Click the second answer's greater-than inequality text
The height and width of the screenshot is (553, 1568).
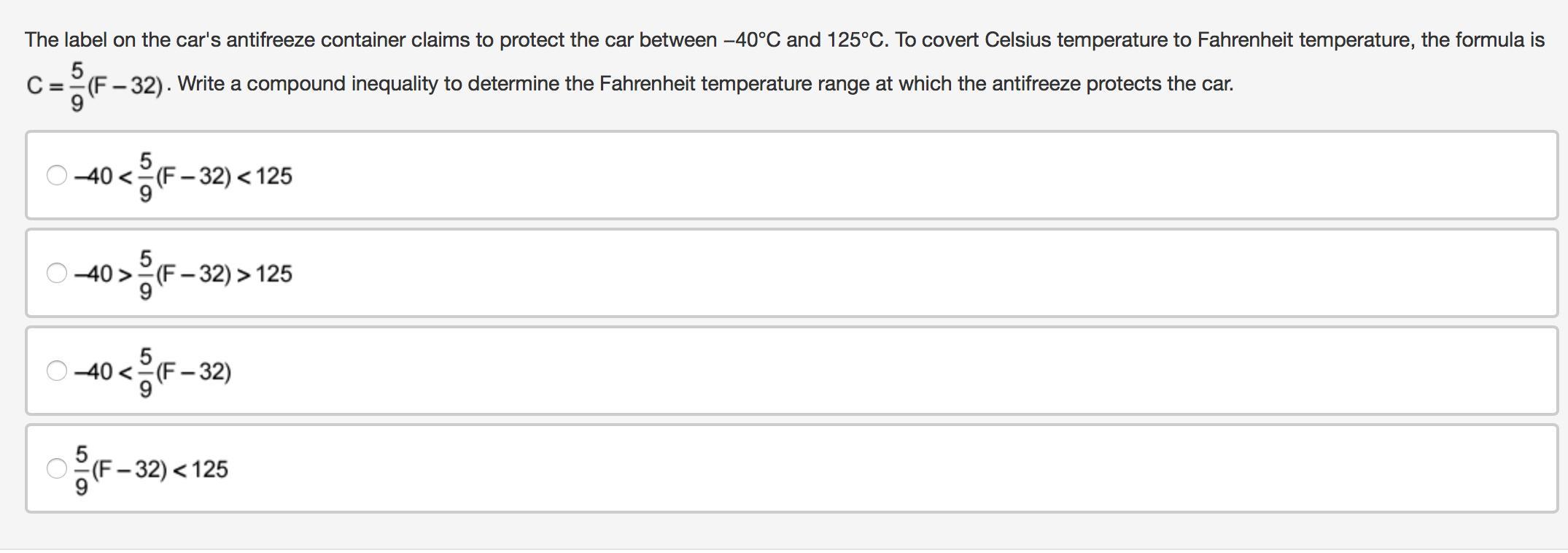[182, 274]
